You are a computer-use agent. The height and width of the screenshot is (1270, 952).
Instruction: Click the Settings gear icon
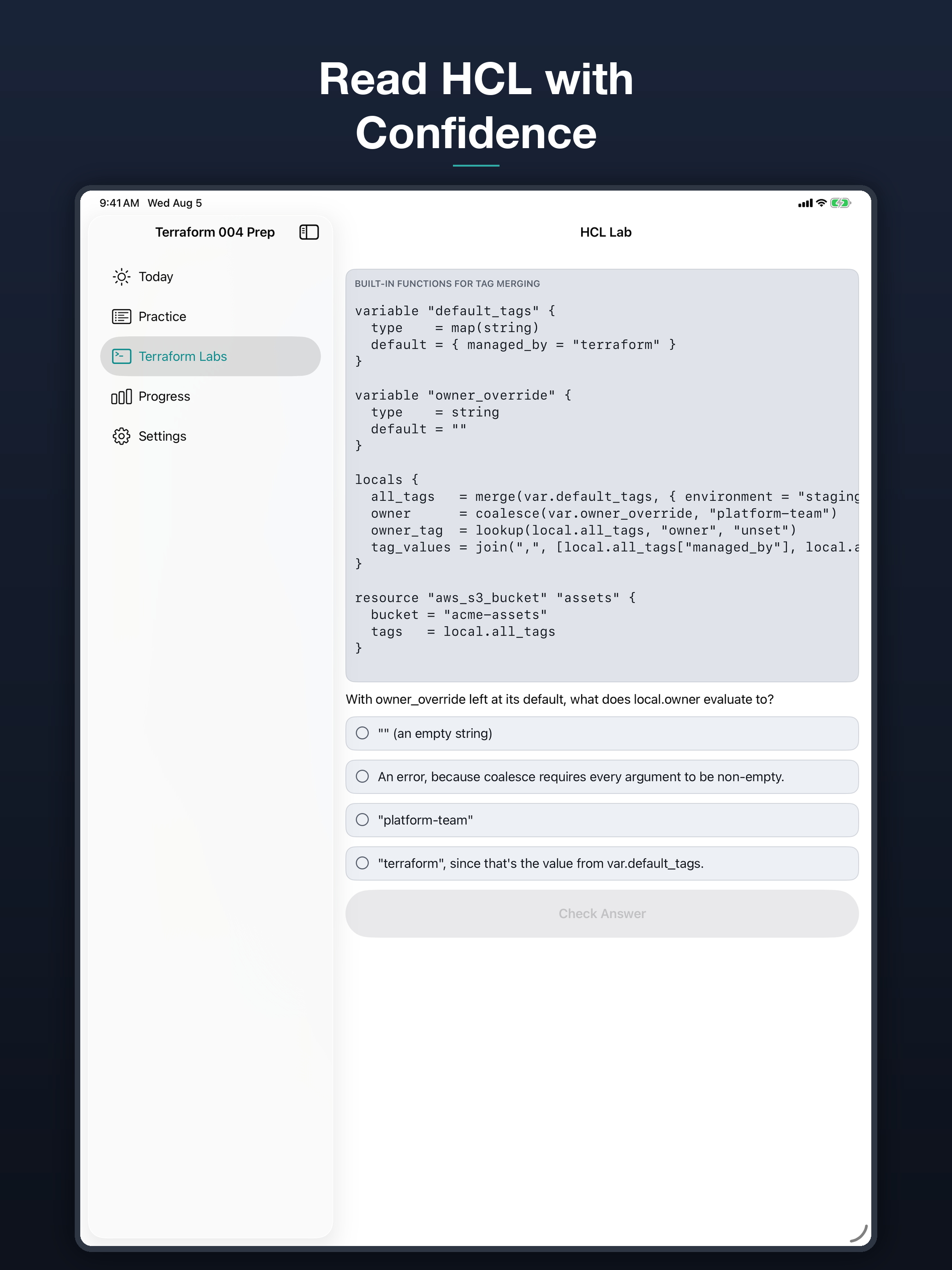point(121,436)
